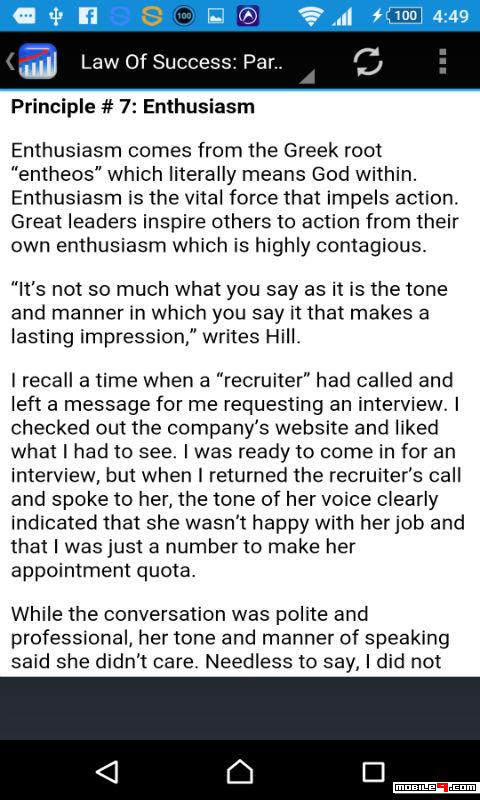This screenshot has height=800, width=480.
Task: Tap the Facebook notification icon
Action: pos(88,17)
